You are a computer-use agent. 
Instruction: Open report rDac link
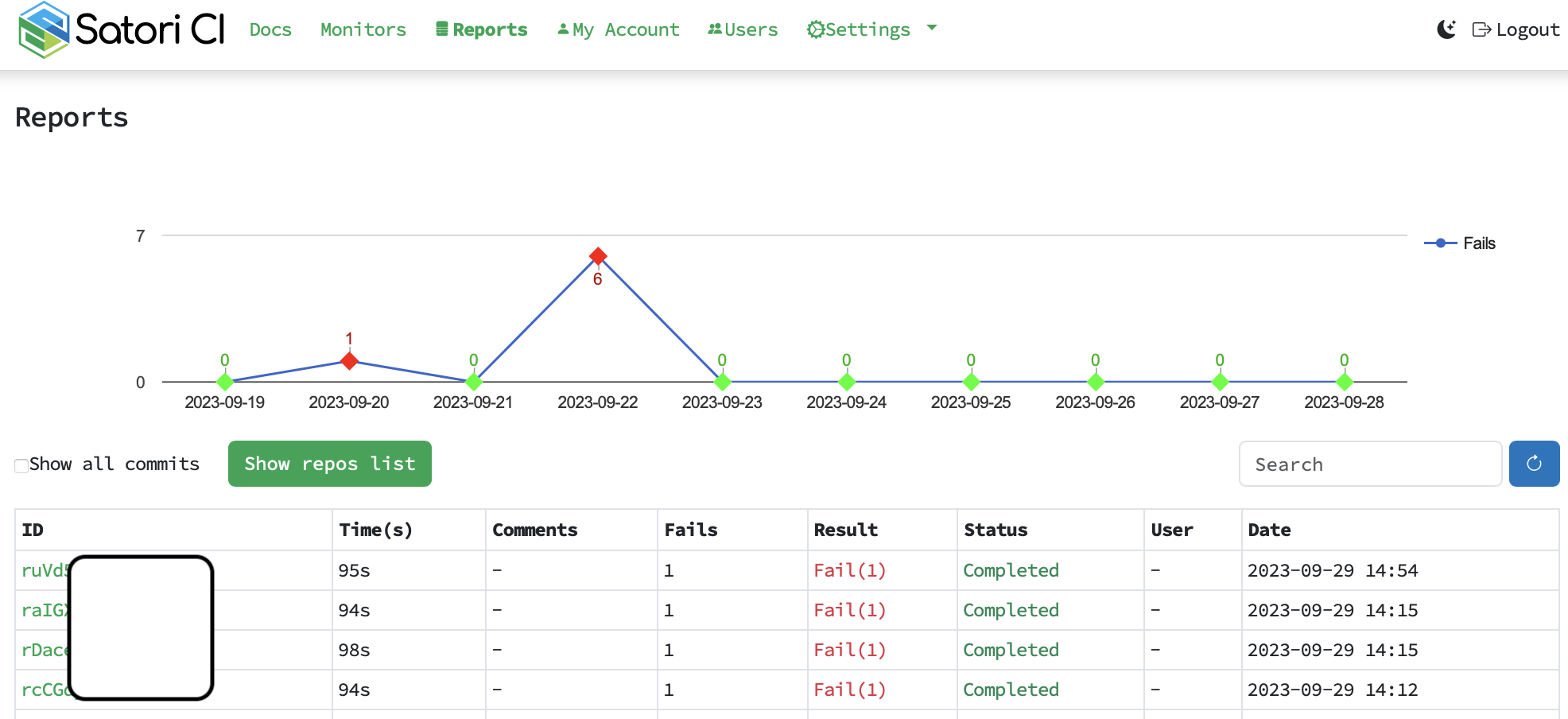(x=45, y=650)
